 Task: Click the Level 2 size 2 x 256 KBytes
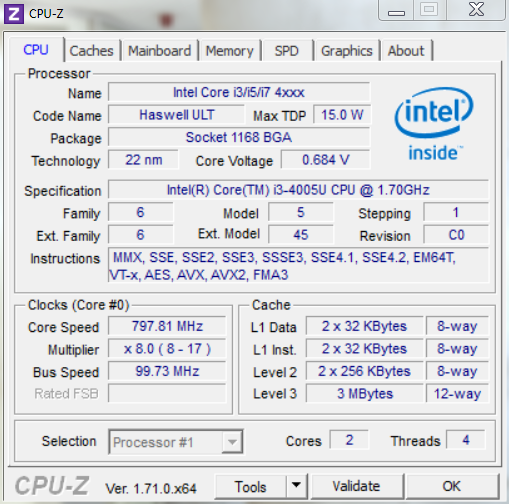(364, 371)
